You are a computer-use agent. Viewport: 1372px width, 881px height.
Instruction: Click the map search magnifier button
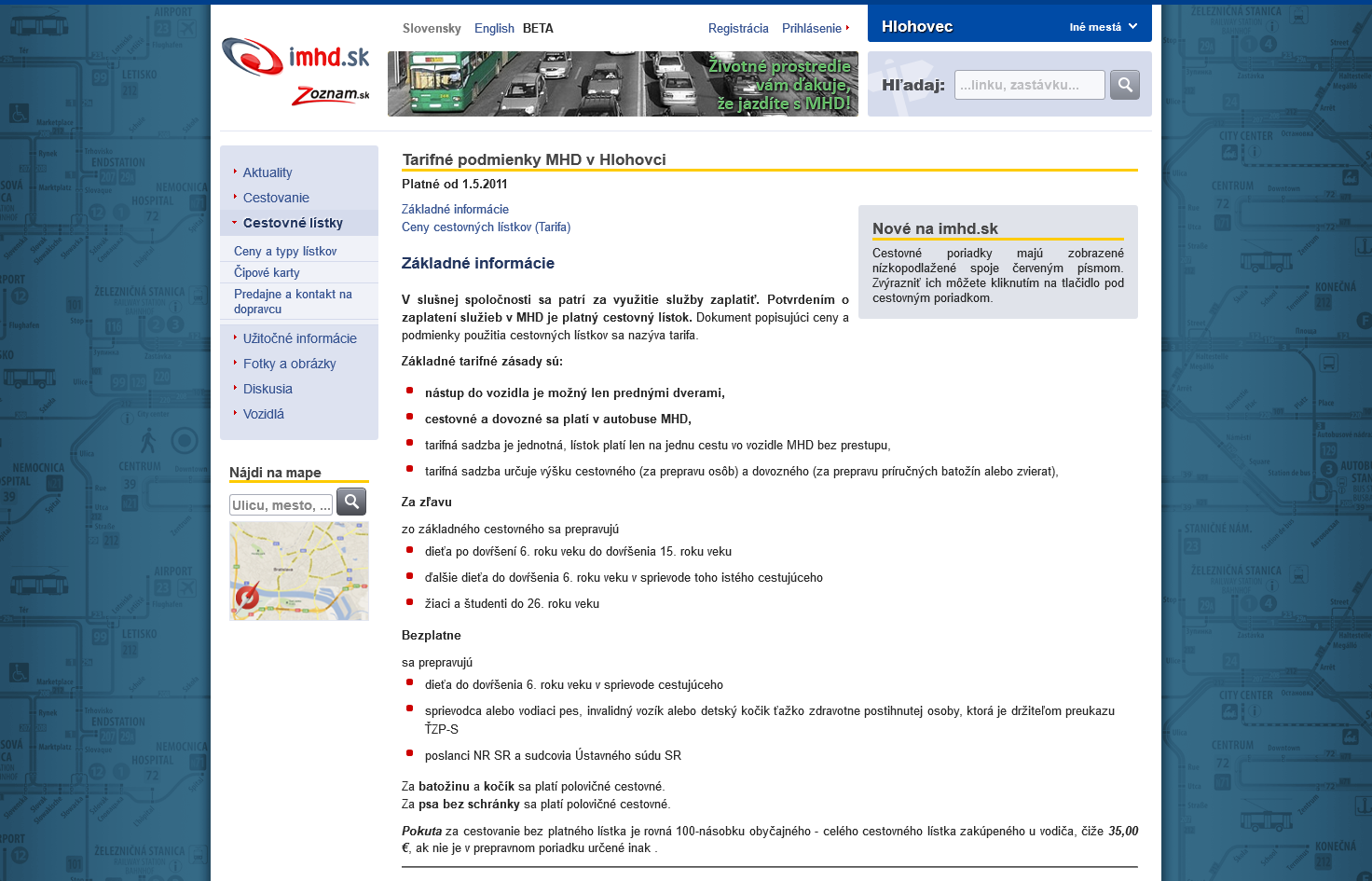[351, 502]
